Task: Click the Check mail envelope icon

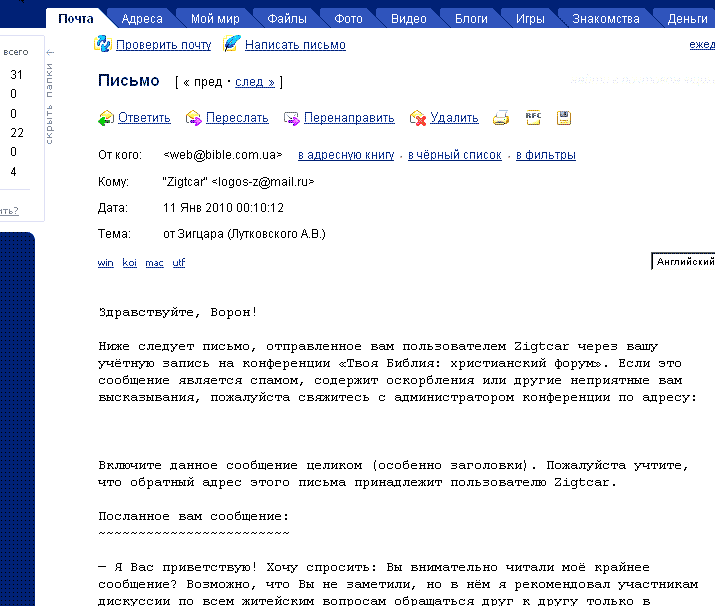Action: (x=102, y=44)
